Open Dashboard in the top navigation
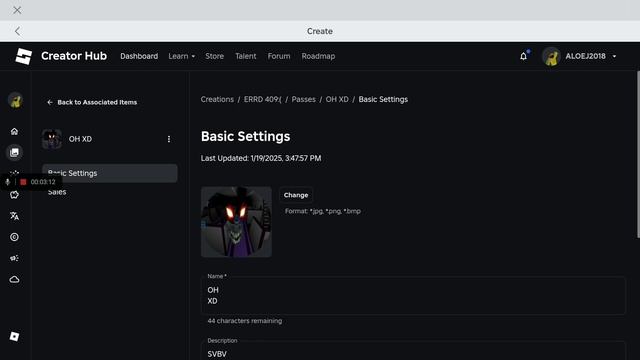Image resolution: width=640 pixels, height=360 pixels. click(139, 56)
